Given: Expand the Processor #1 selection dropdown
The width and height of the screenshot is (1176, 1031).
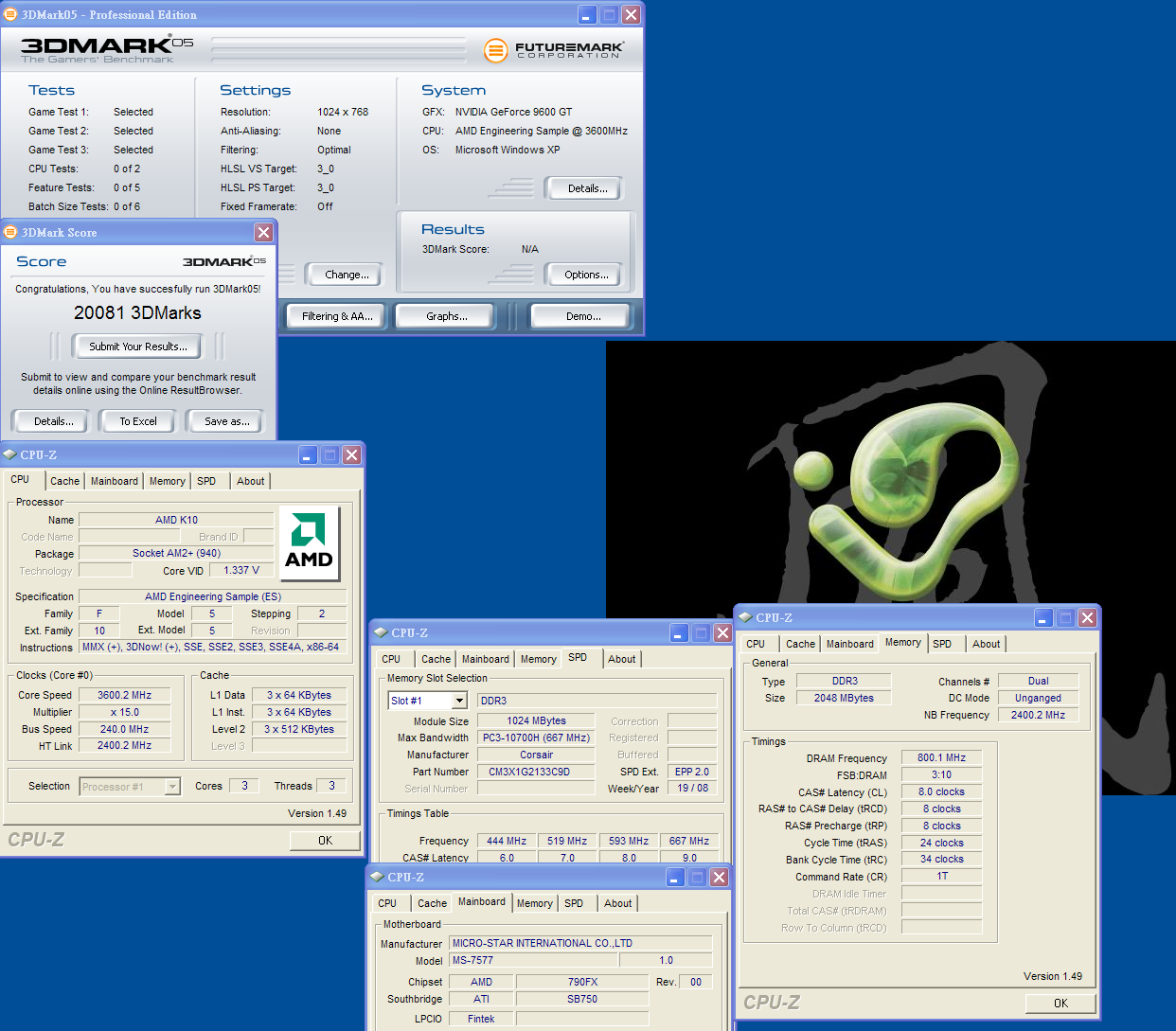Looking at the screenshot, I should tap(172, 787).
